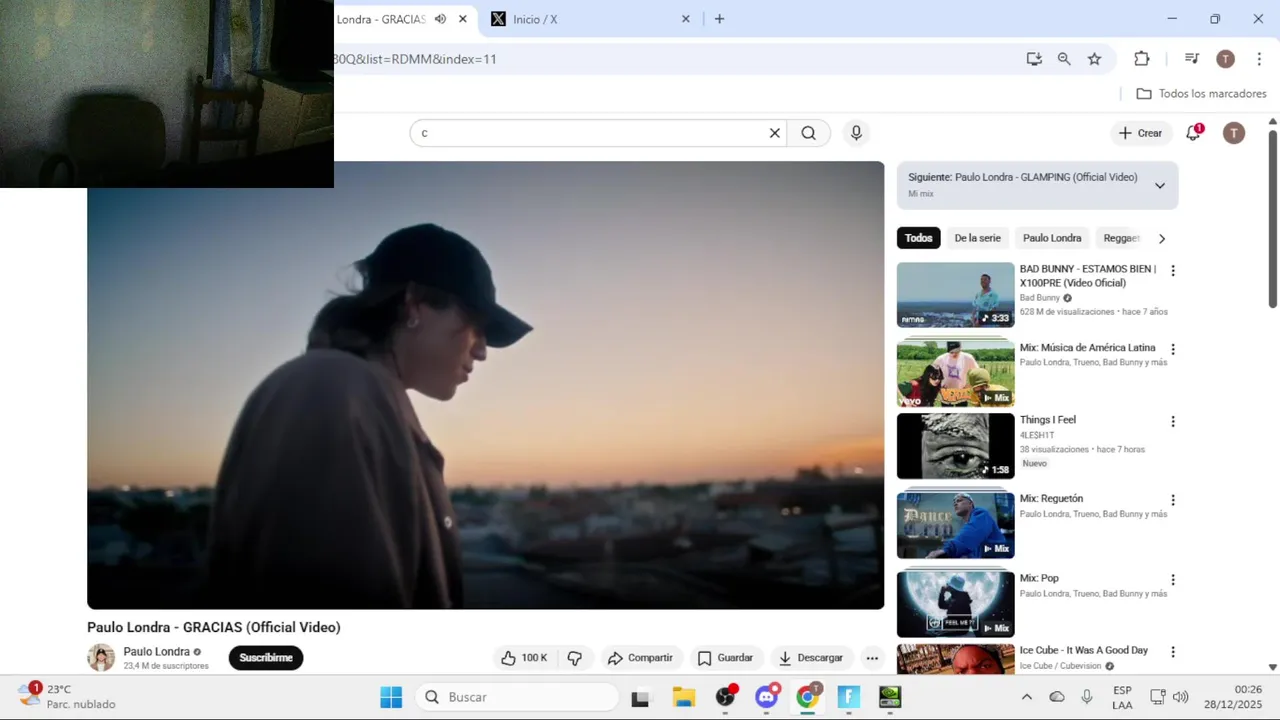Viewport: 1280px width, 720px height.
Task: Open the Crear upload menu
Action: point(1140,133)
